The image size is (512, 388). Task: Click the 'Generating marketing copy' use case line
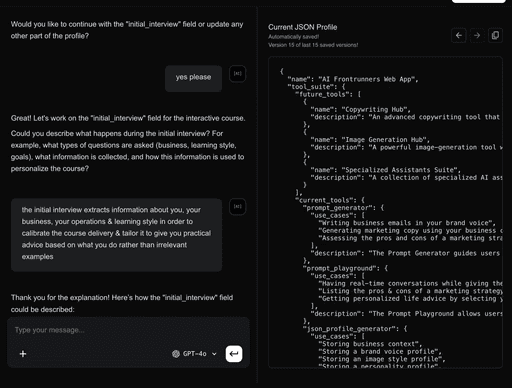click(410, 231)
